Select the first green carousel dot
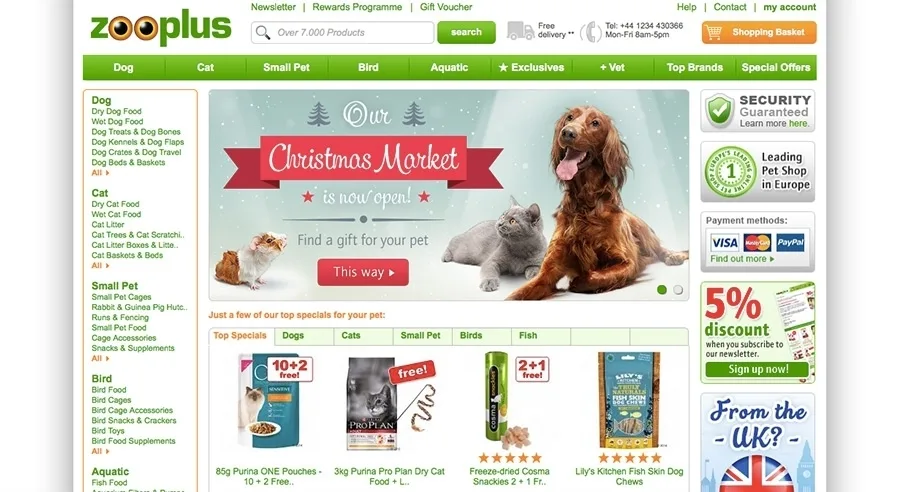900x492 pixels. click(x=662, y=290)
